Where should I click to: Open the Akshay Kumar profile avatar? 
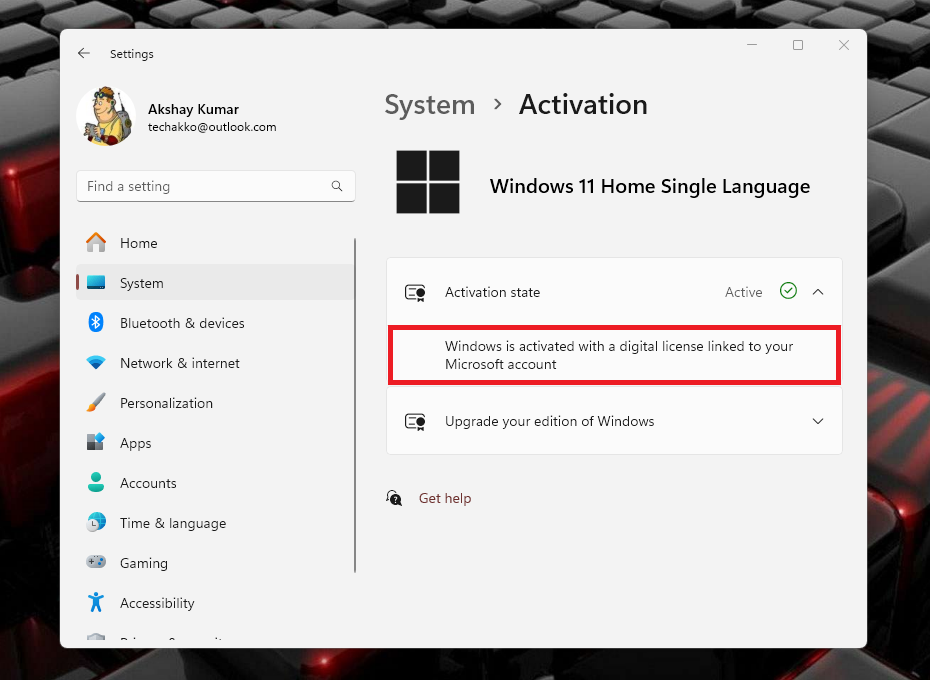[105, 117]
